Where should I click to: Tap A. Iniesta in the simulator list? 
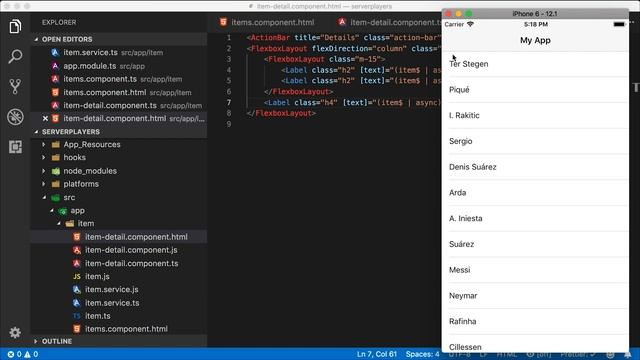point(535,218)
